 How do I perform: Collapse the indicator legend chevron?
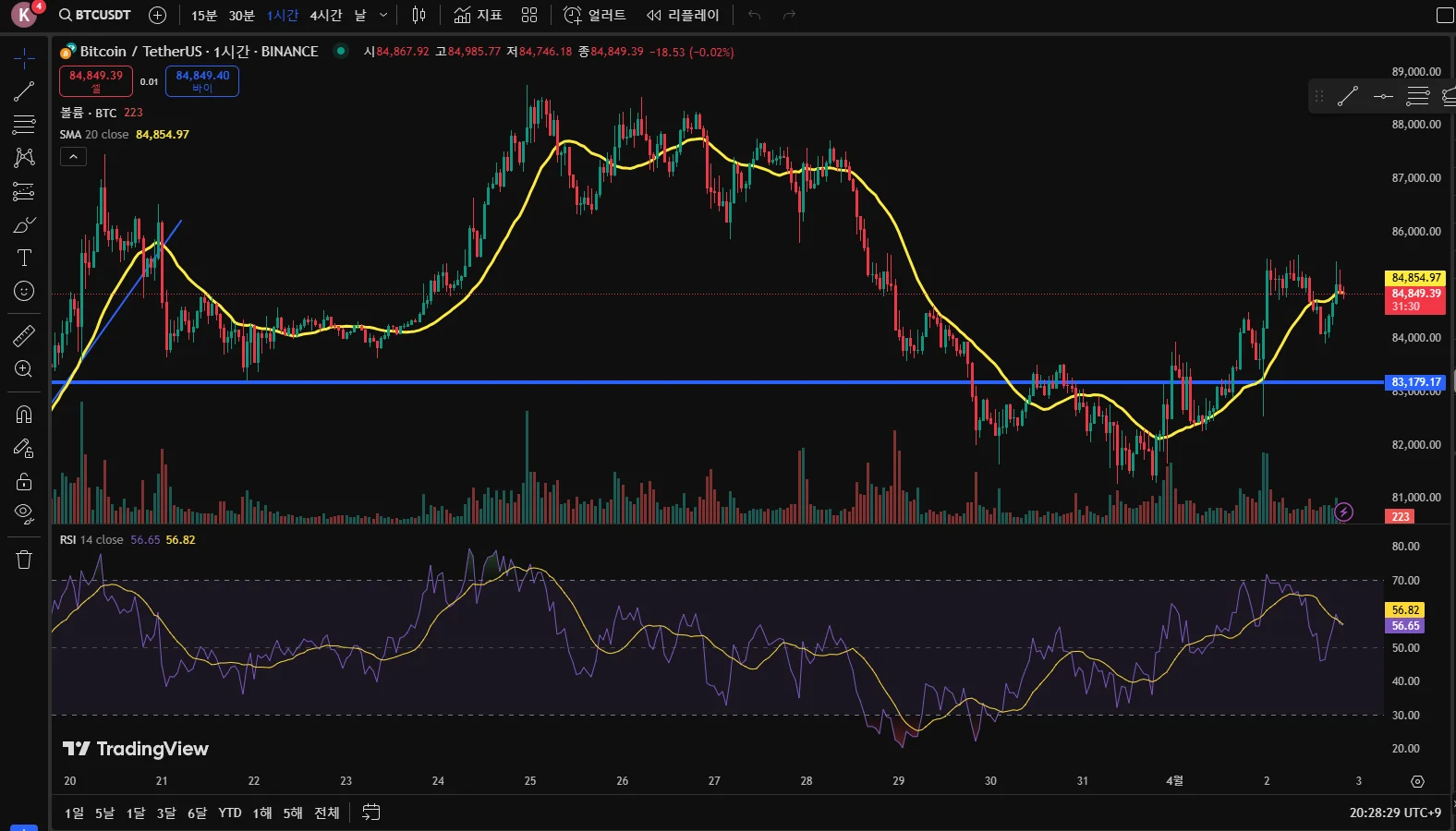[73, 157]
